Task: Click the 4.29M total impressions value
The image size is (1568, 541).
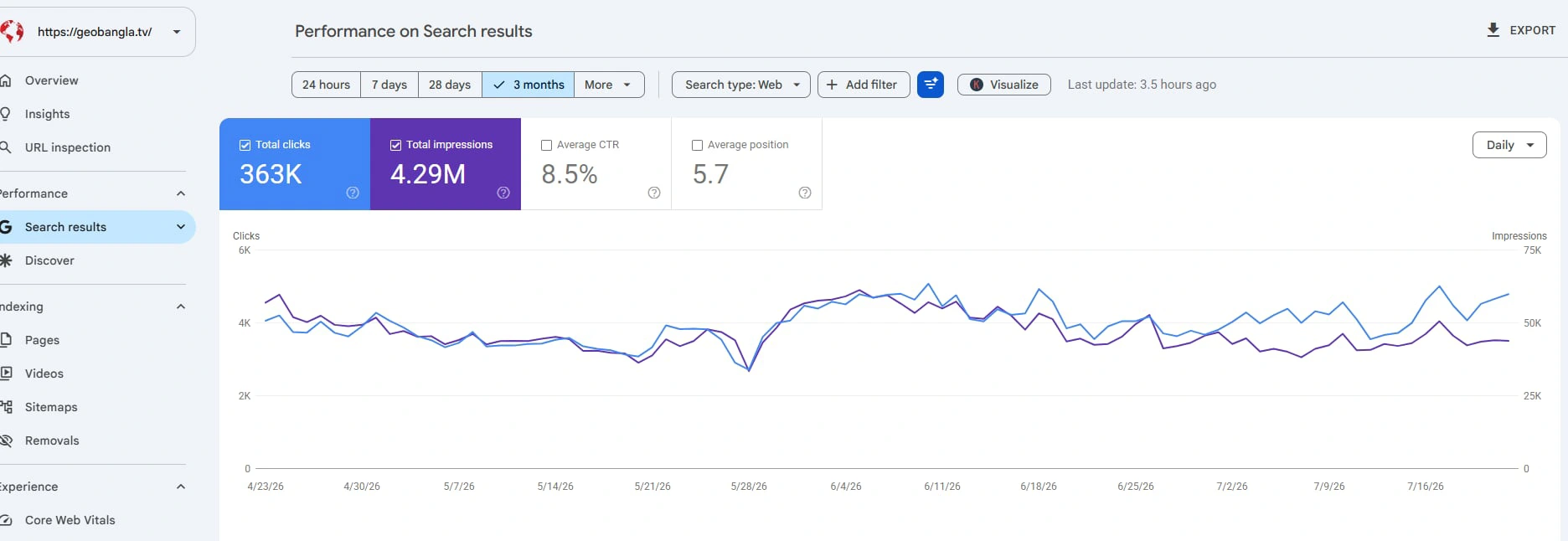Action: point(428,174)
